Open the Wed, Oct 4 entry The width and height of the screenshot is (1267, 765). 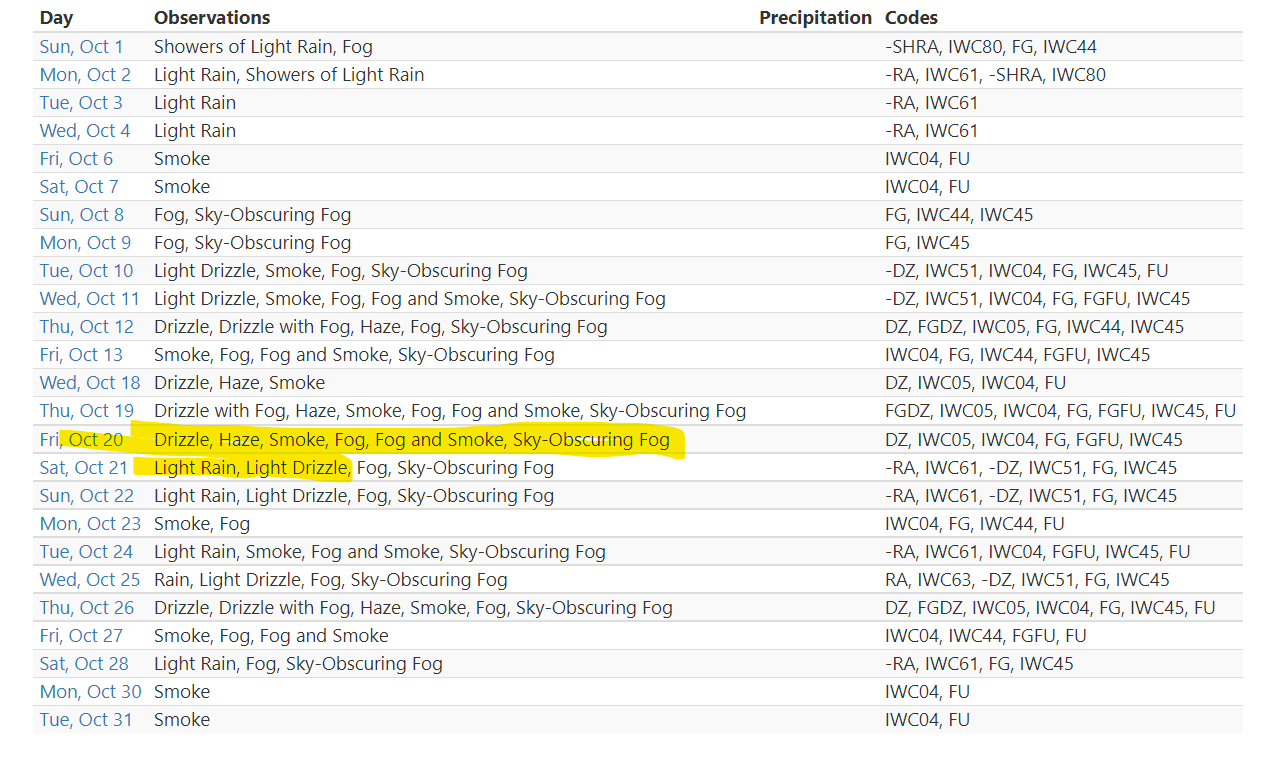[x=85, y=131]
